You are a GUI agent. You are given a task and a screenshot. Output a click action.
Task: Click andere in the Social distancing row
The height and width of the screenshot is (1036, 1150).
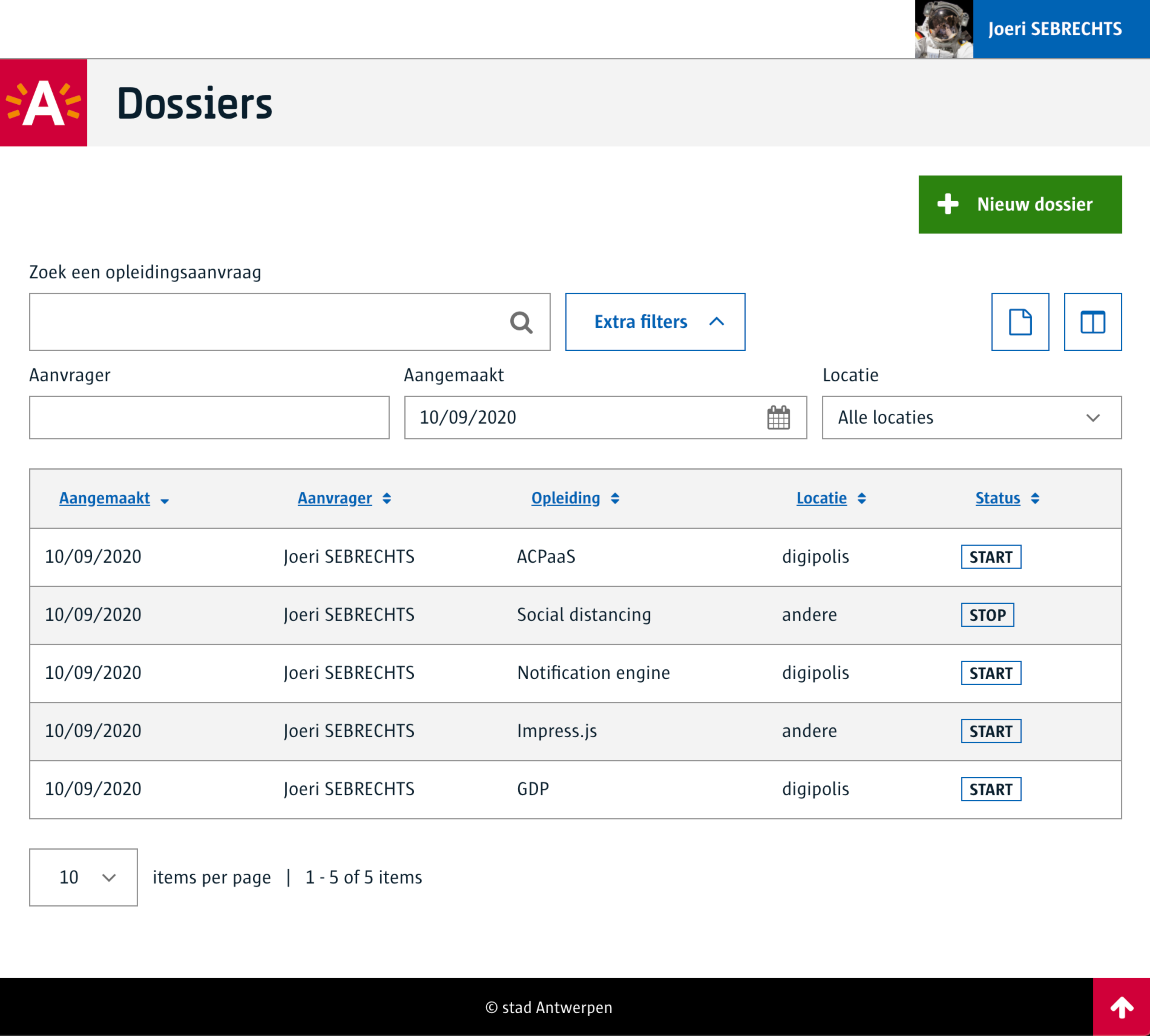click(809, 615)
